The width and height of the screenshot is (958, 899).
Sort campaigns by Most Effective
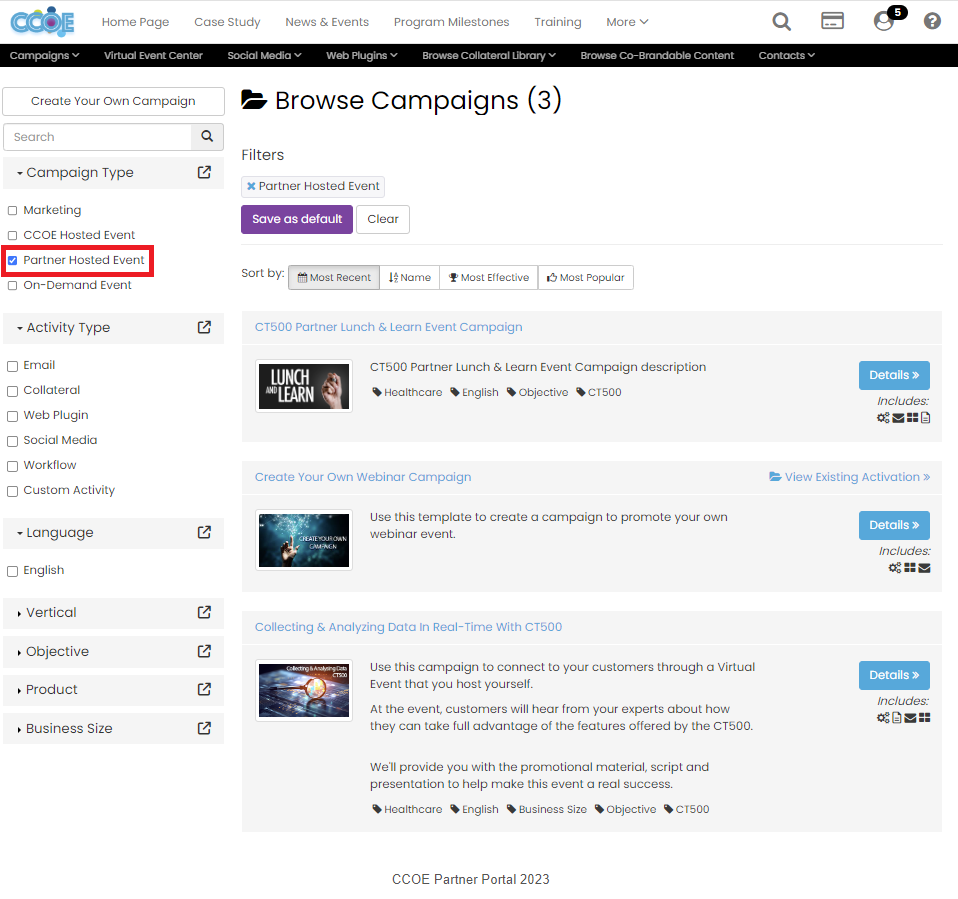(x=489, y=277)
